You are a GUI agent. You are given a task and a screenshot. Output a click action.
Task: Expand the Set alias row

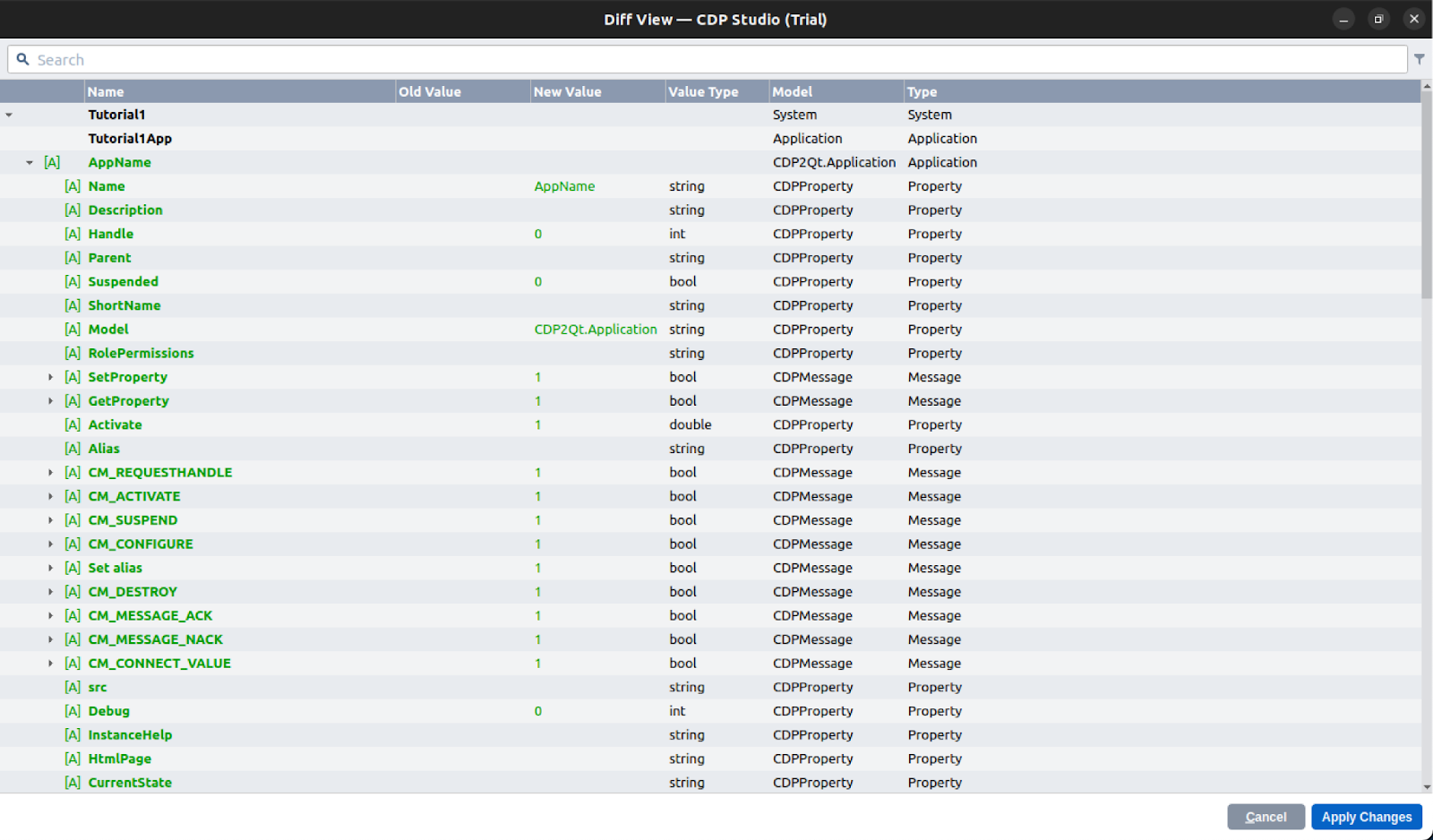pos(50,569)
